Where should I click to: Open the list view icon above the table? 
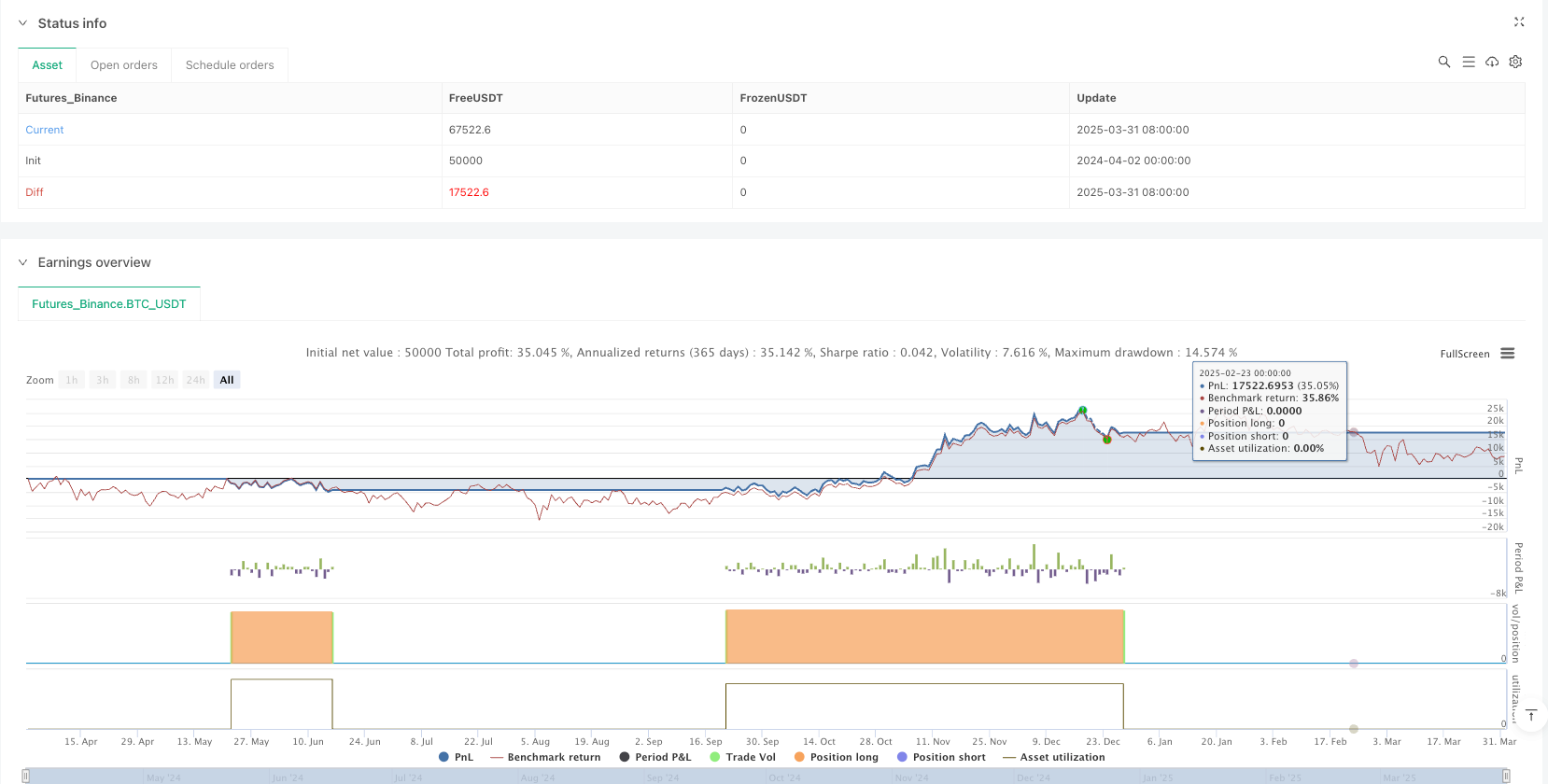point(1469,62)
